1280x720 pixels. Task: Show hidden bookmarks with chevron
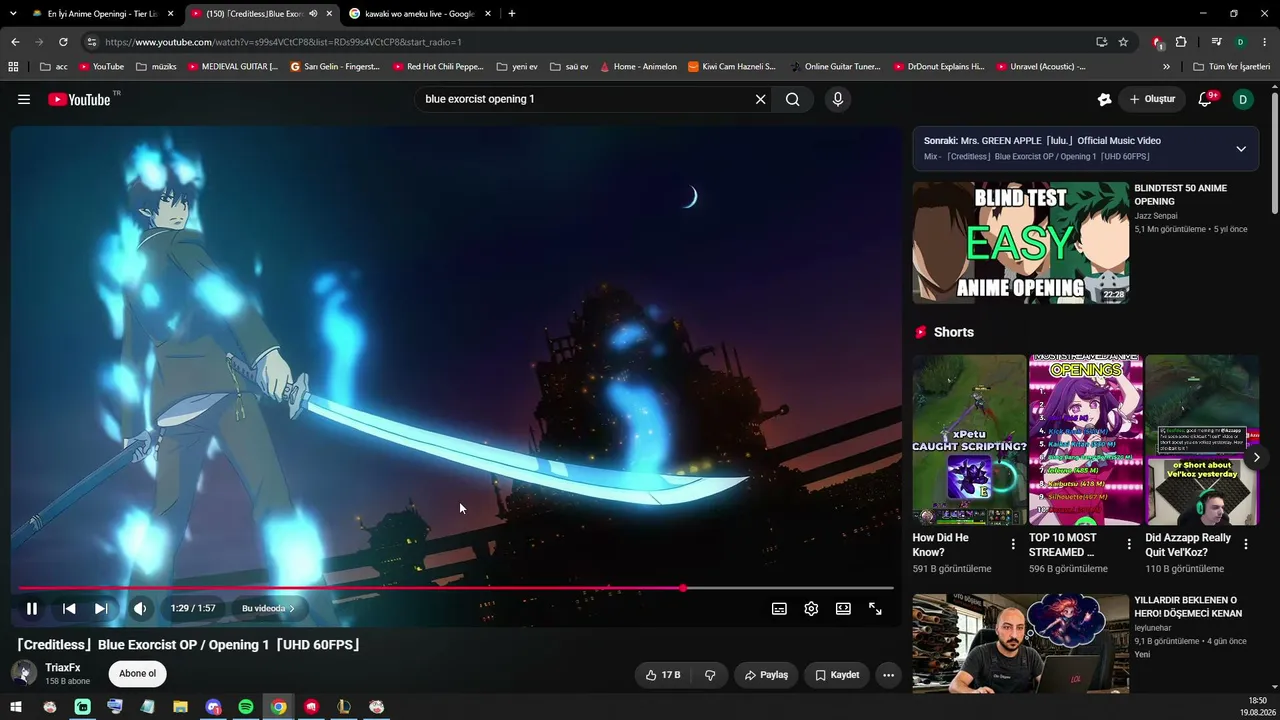(x=1166, y=67)
